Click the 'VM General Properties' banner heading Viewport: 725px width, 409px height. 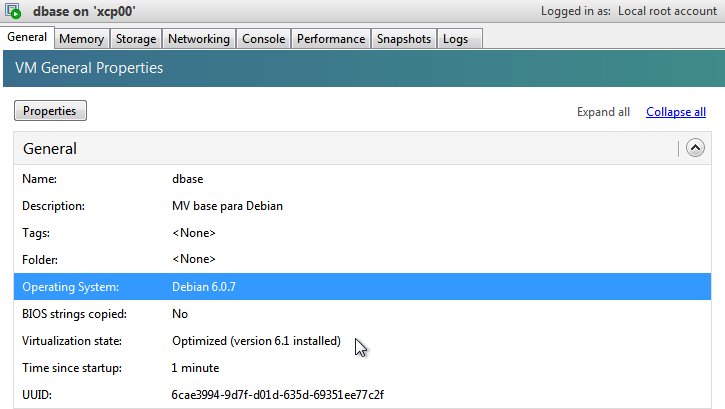tap(89, 68)
